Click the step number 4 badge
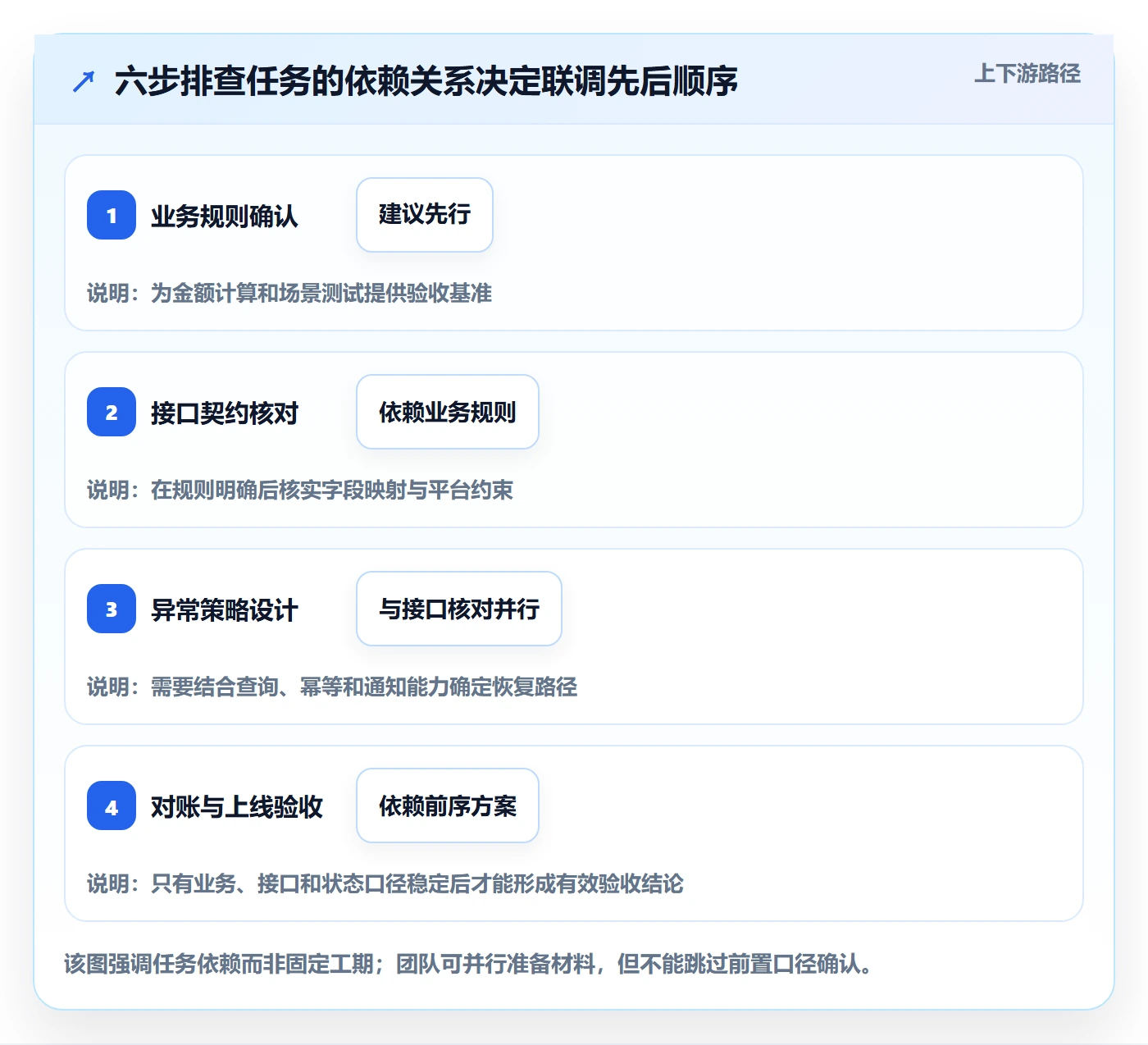Screen dimensions: 1148x1045 (x=112, y=805)
